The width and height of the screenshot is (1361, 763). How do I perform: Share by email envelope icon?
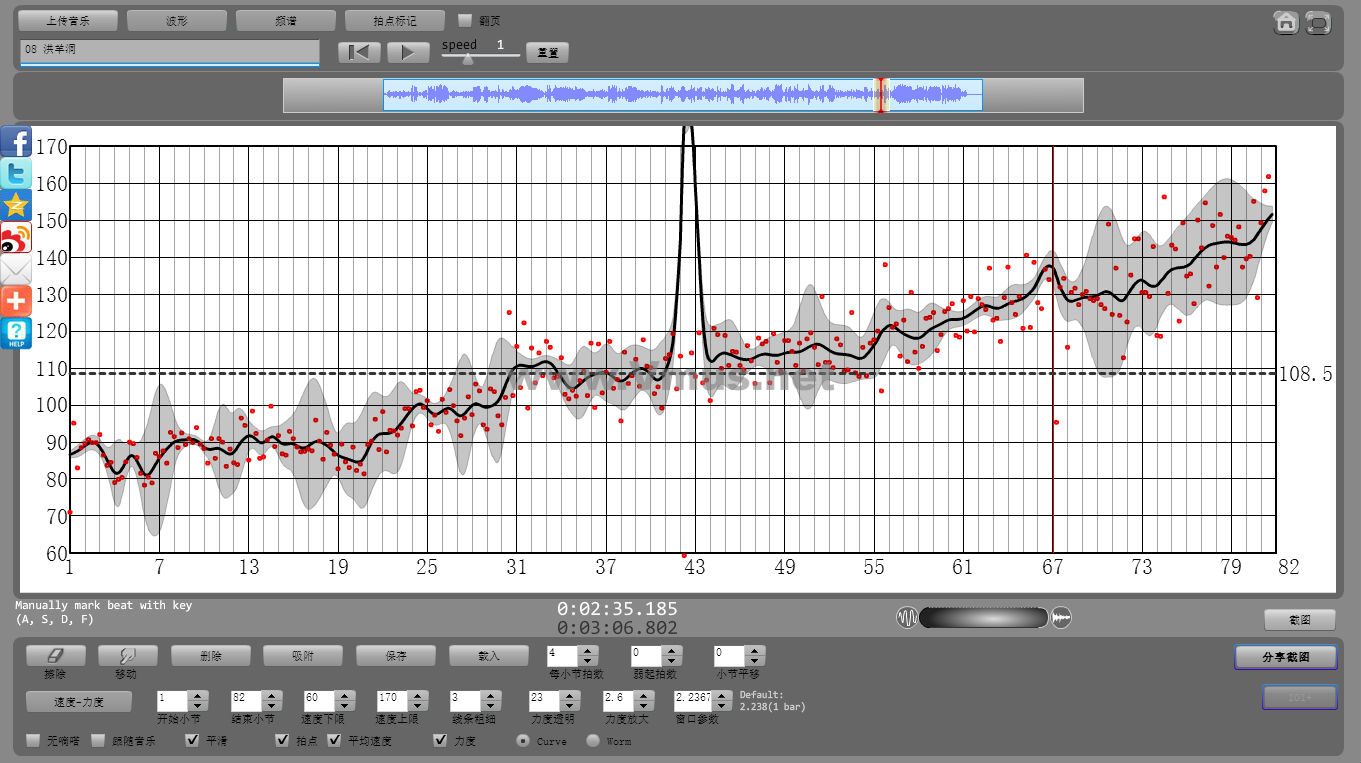(x=16, y=268)
